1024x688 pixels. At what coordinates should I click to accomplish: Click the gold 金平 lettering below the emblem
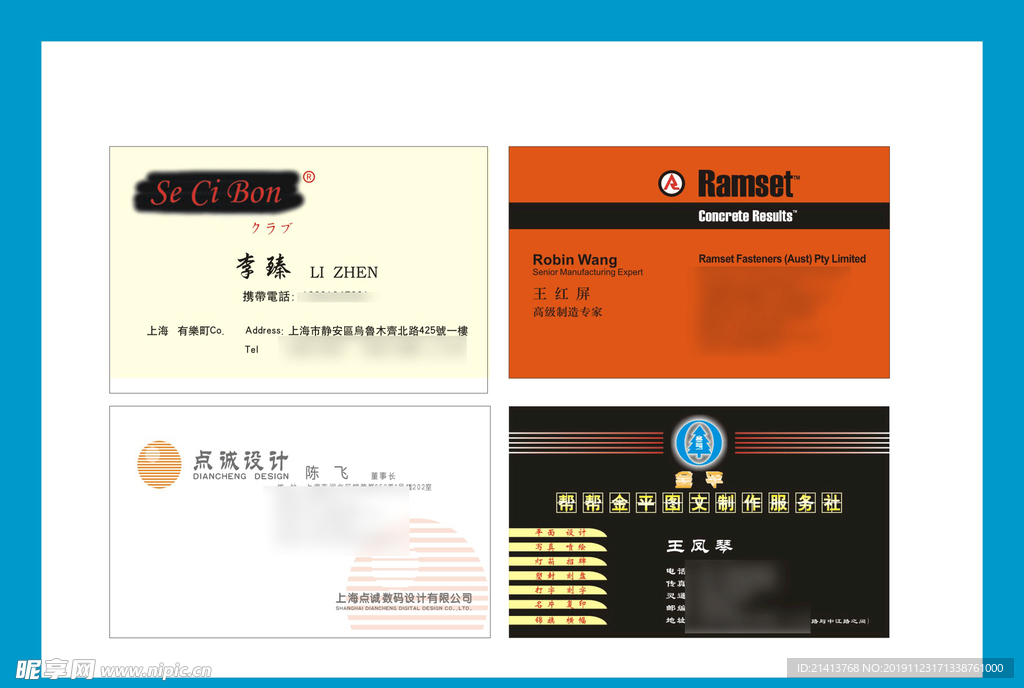coord(699,480)
